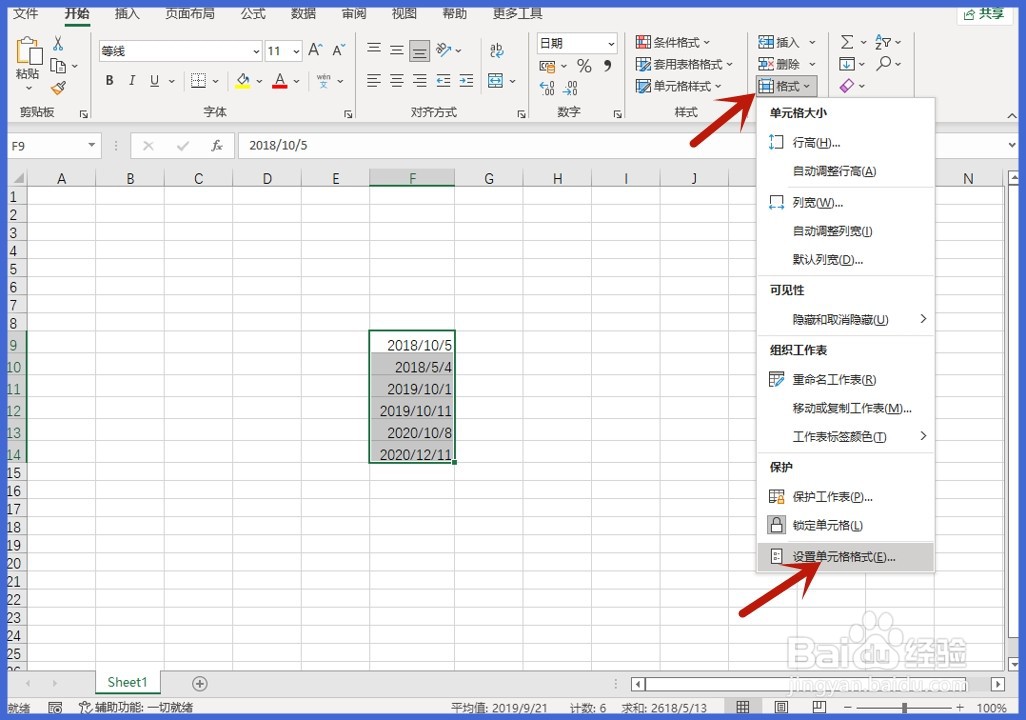
Task: Increase indent
Action: 466,81
